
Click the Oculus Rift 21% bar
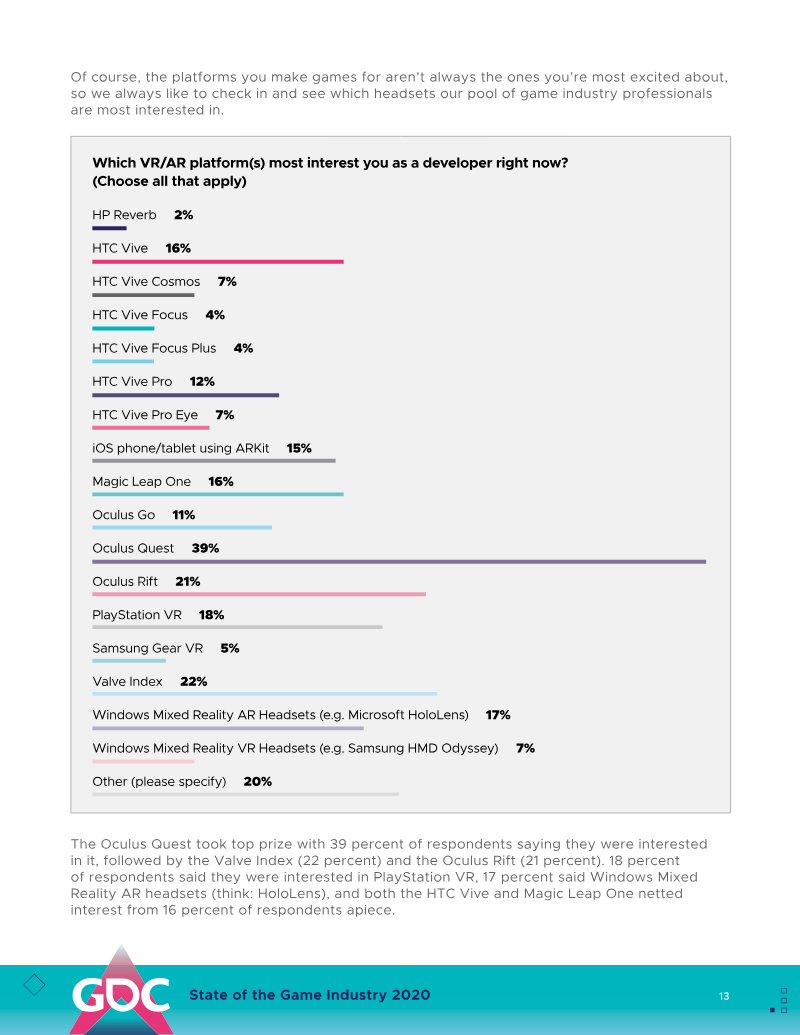point(259,595)
